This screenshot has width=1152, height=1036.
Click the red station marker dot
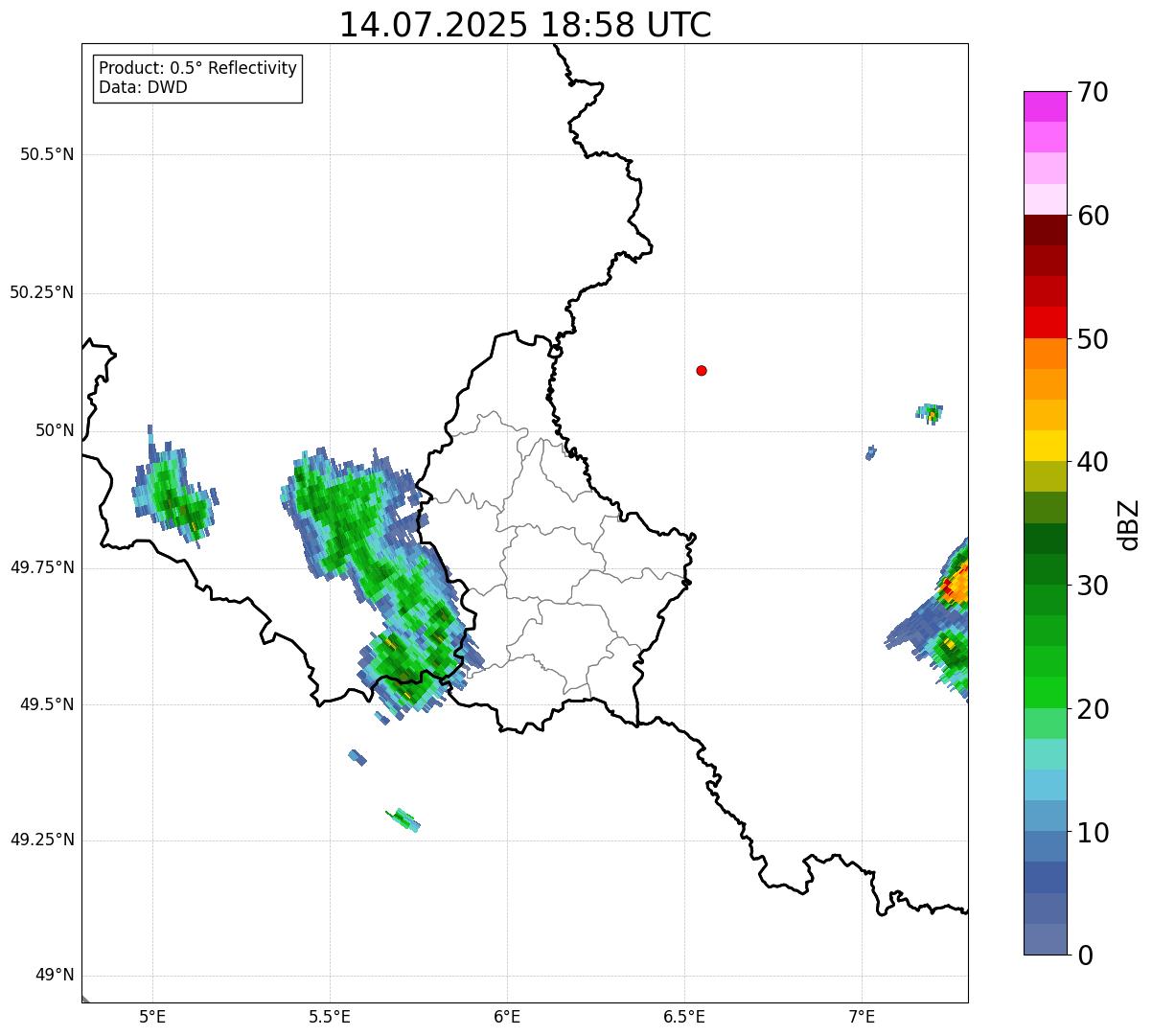[x=702, y=370]
